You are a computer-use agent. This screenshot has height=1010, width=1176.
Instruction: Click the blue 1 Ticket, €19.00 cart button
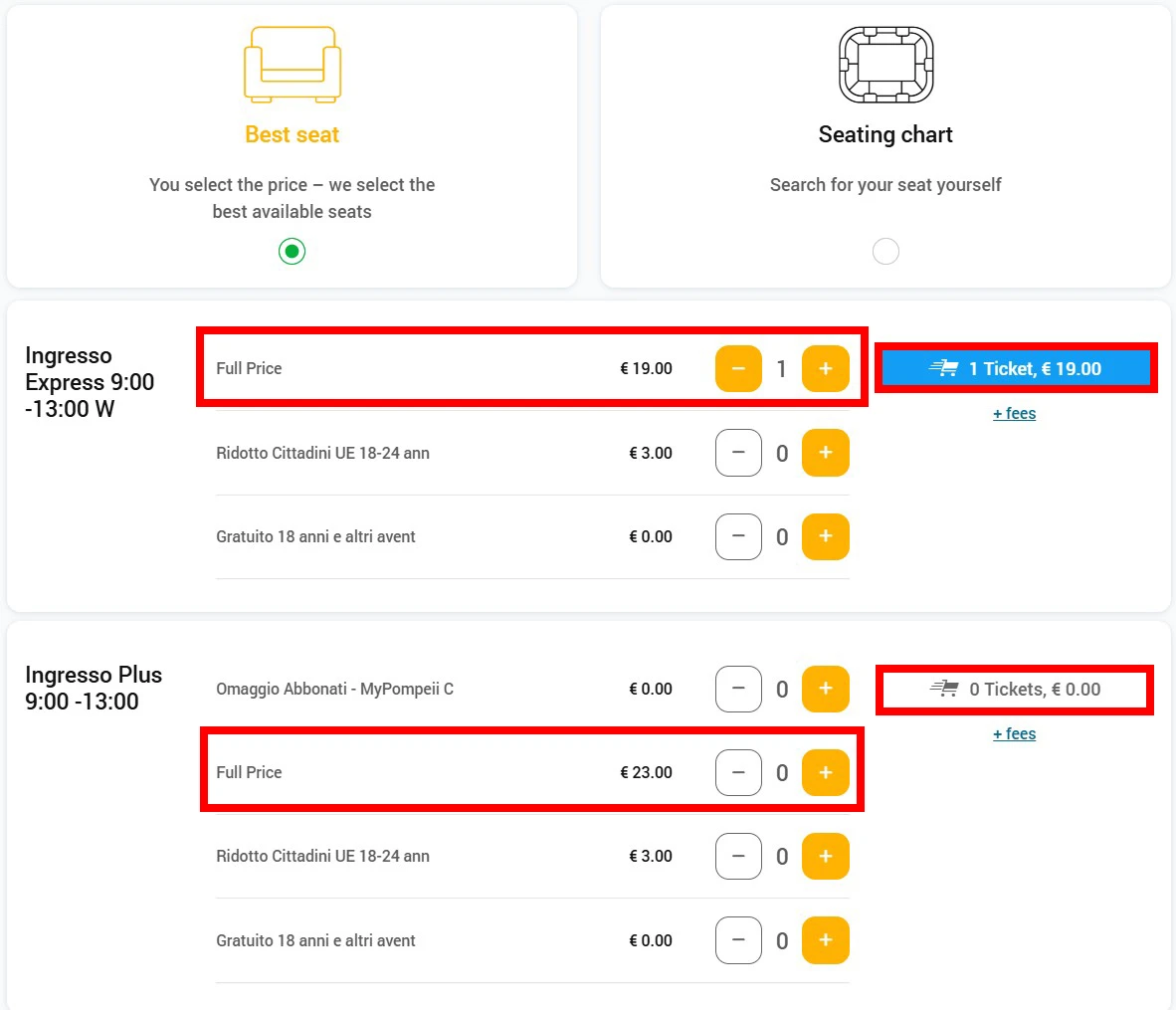tap(1015, 369)
